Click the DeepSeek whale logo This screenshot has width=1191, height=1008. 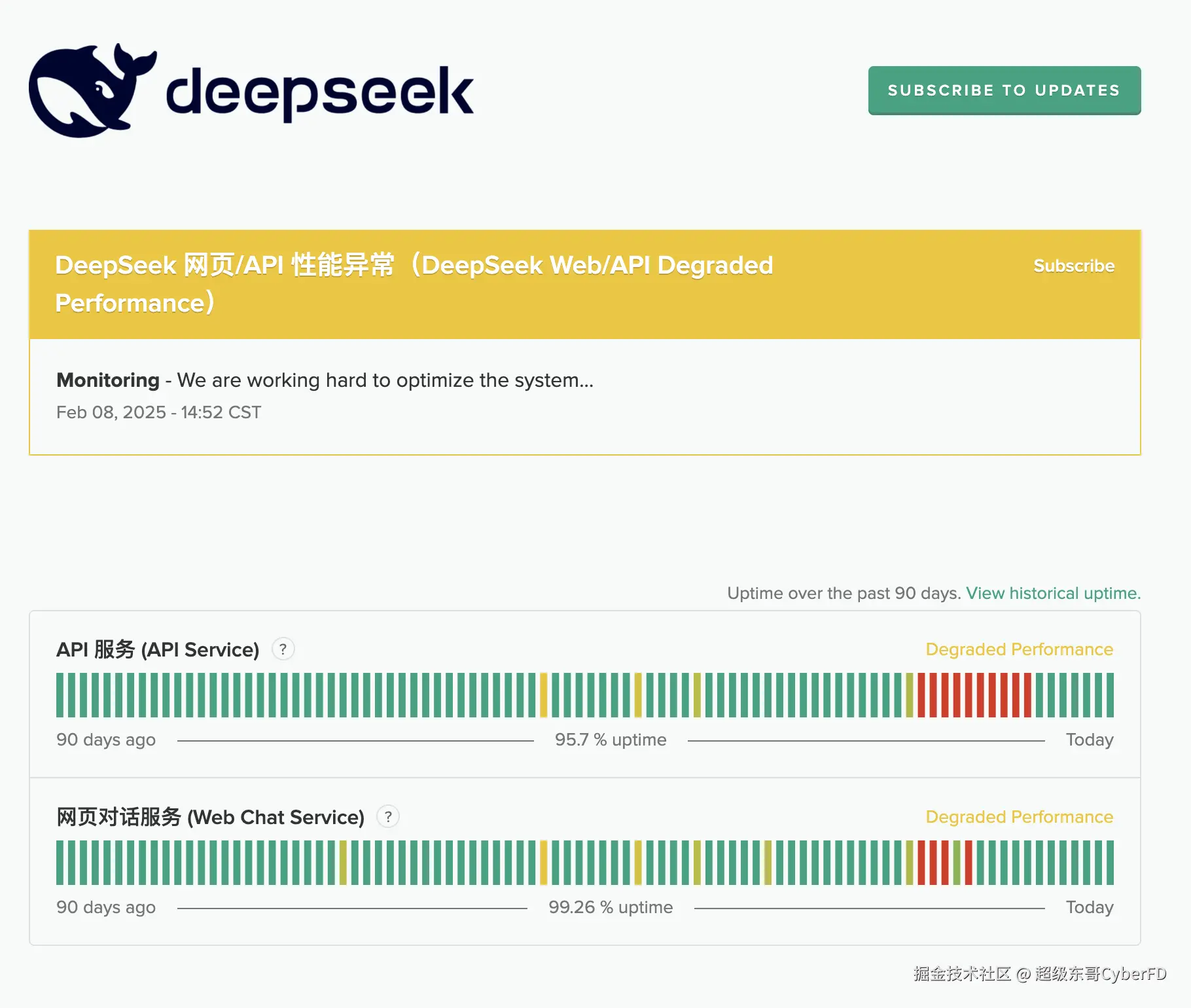coord(93,90)
